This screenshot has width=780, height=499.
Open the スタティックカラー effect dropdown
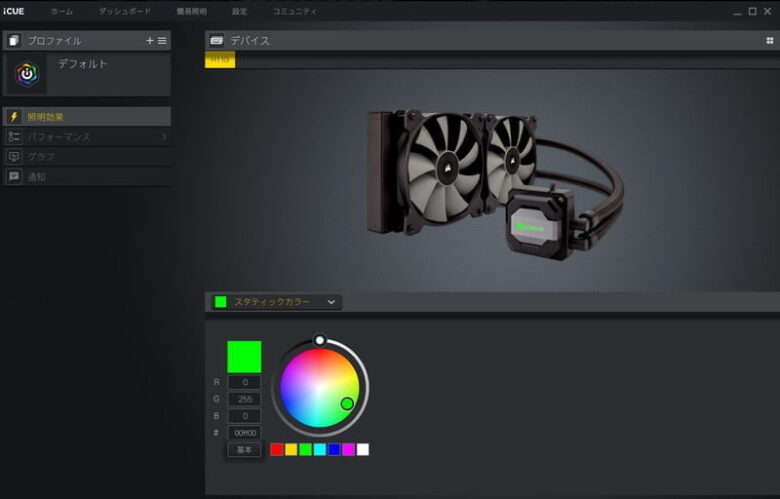277,302
